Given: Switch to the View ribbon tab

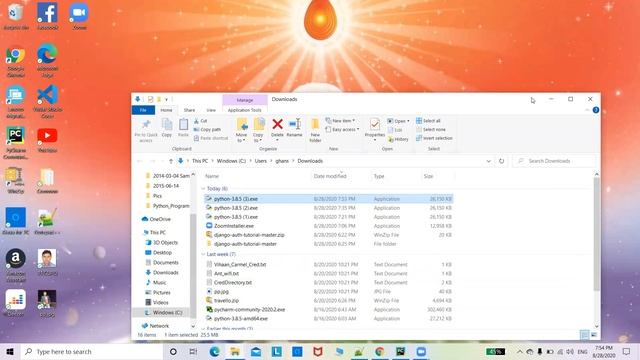Looking at the screenshot, I should coord(211,110).
